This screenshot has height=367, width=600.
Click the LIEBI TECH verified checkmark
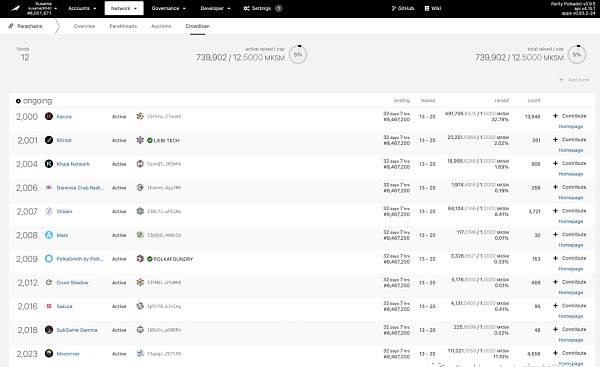click(x=150, y=140)
